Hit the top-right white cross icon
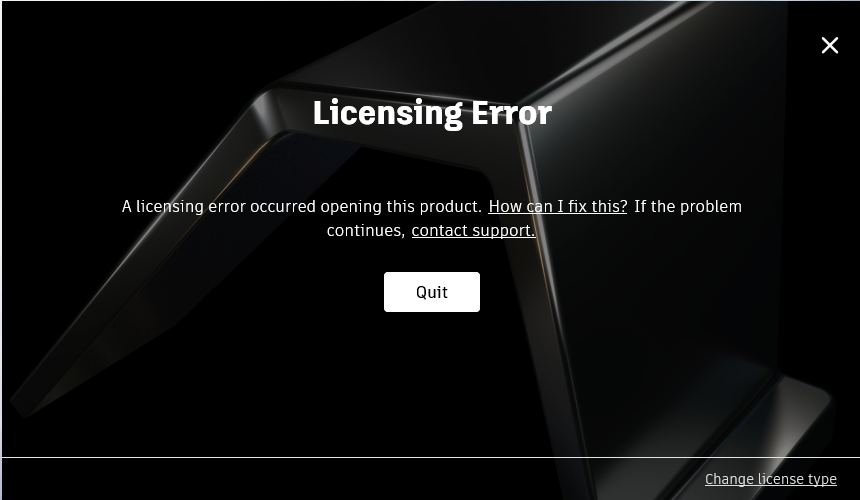 (x=830, y=46)
